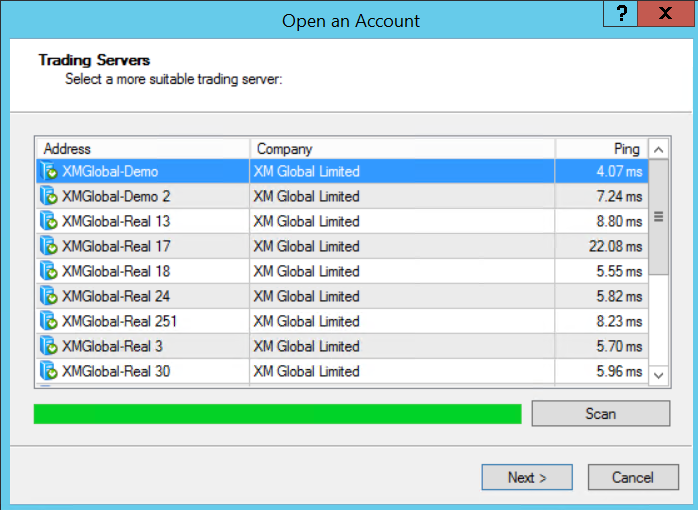This screenshot has width=698, height=510.
Task: Close the Open an Account dialog
Action: (x=666, y=13)
